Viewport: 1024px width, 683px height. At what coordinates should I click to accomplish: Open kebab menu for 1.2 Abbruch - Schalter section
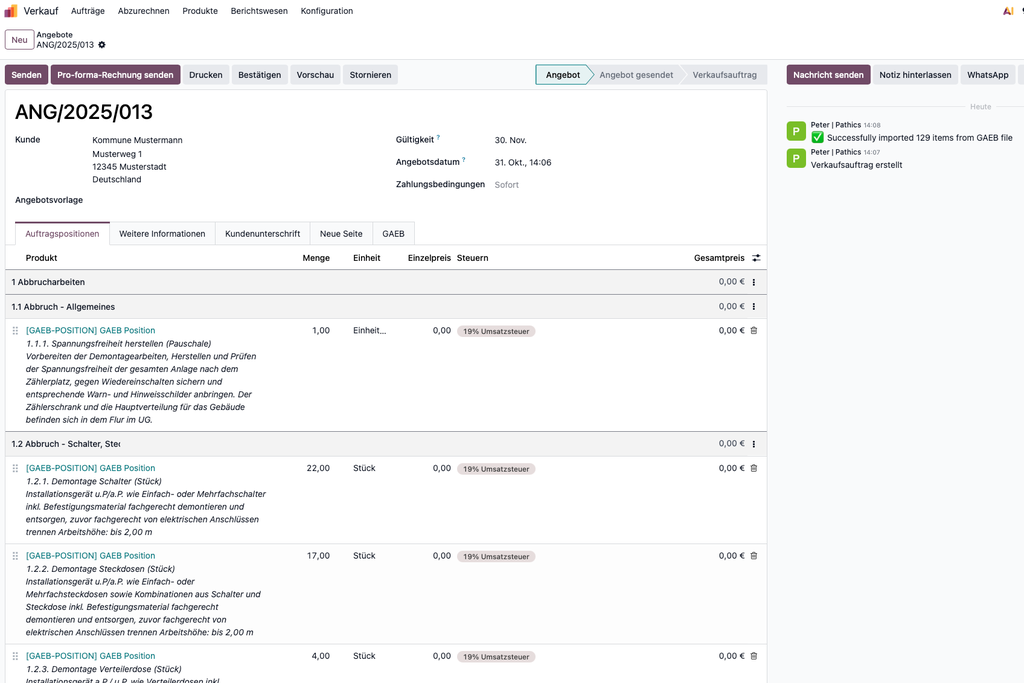pyautogui.click(x=754, y=444)
